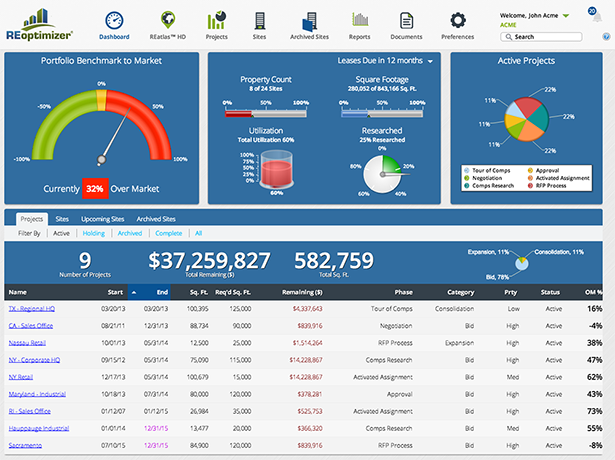This screenshot has width=615, height=460.
Task: Sort table by Phase column header
Action: pyautogui.click(x=404, y=292)
